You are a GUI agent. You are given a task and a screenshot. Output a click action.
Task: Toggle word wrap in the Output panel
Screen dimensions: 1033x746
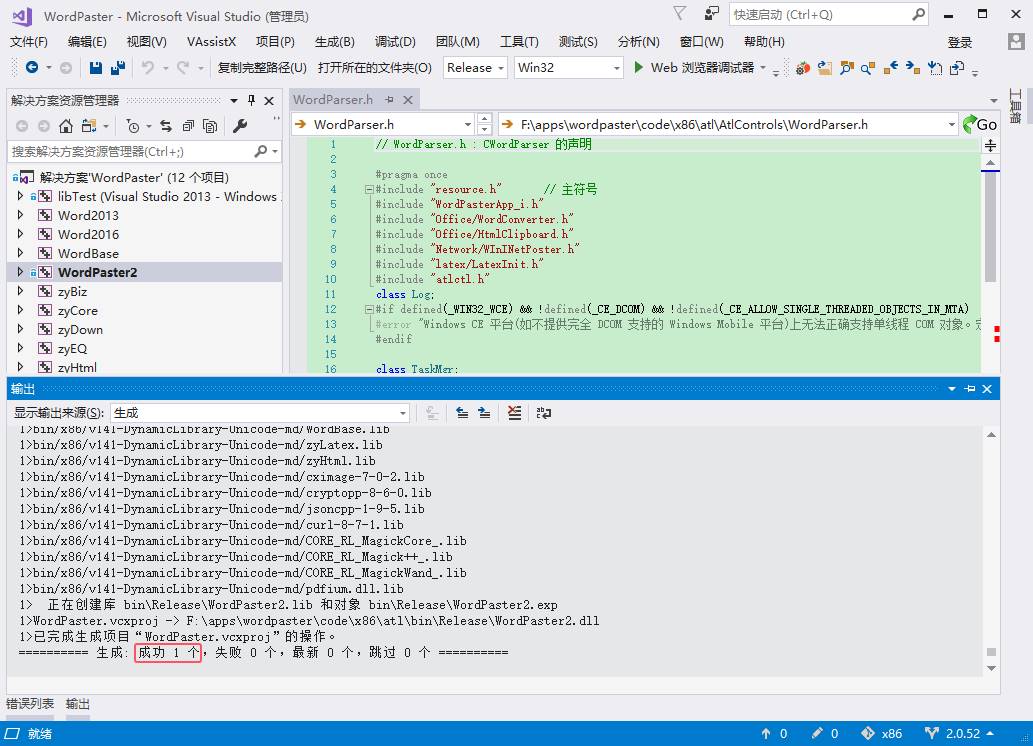pos(544,412)
